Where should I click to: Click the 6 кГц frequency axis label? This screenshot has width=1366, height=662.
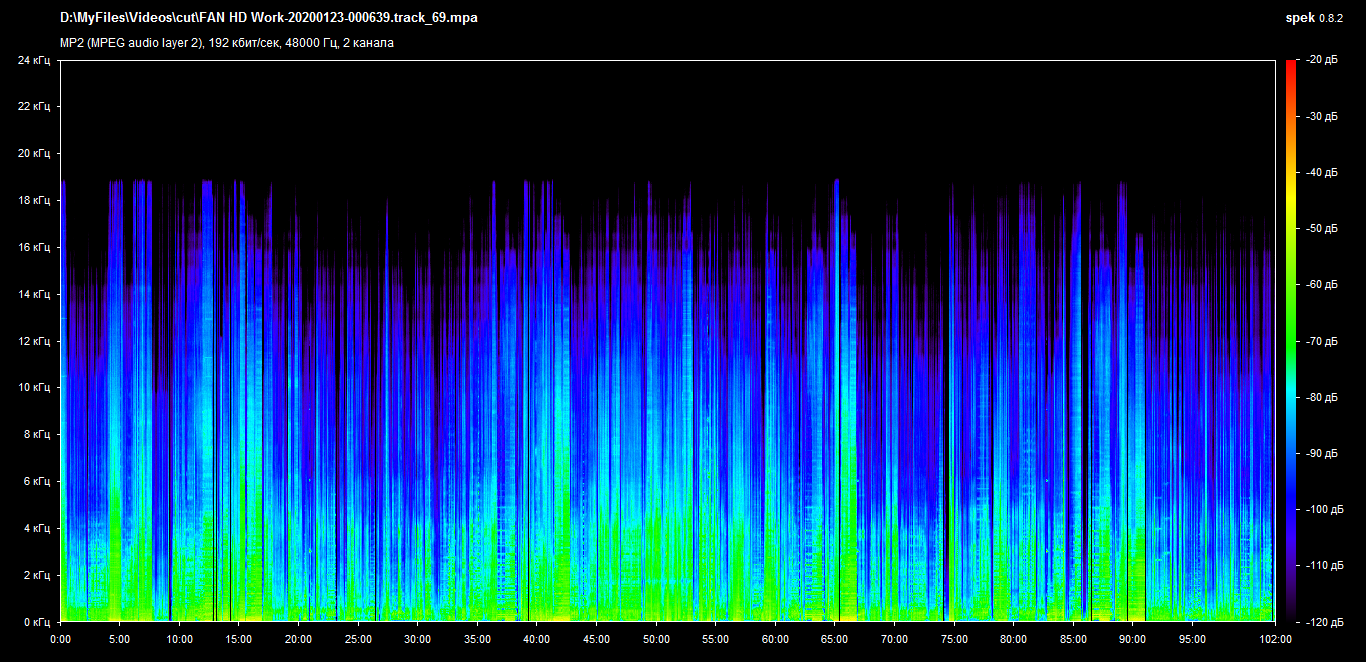37,481
